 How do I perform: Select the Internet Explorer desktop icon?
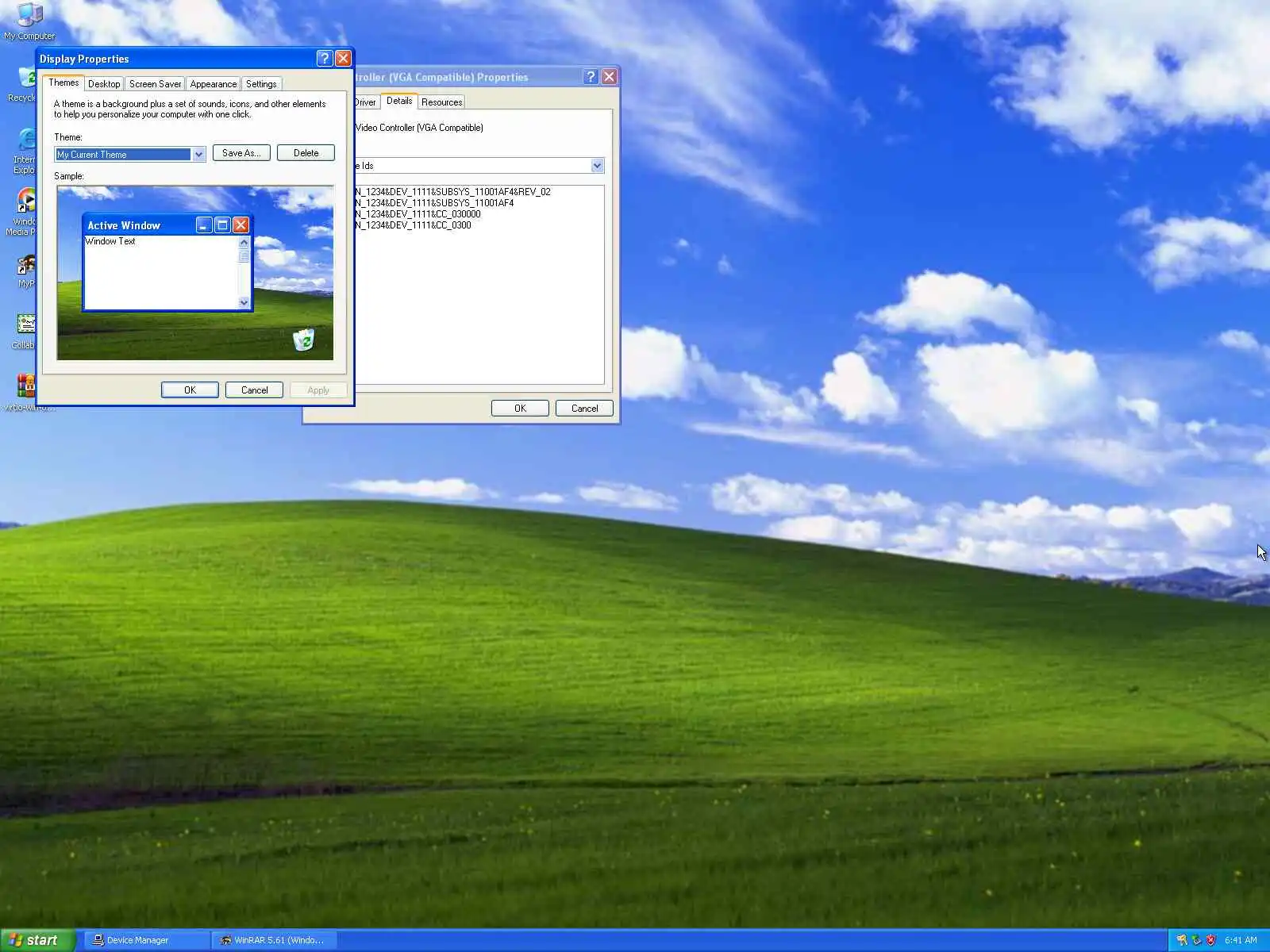[x=24, y=151]
